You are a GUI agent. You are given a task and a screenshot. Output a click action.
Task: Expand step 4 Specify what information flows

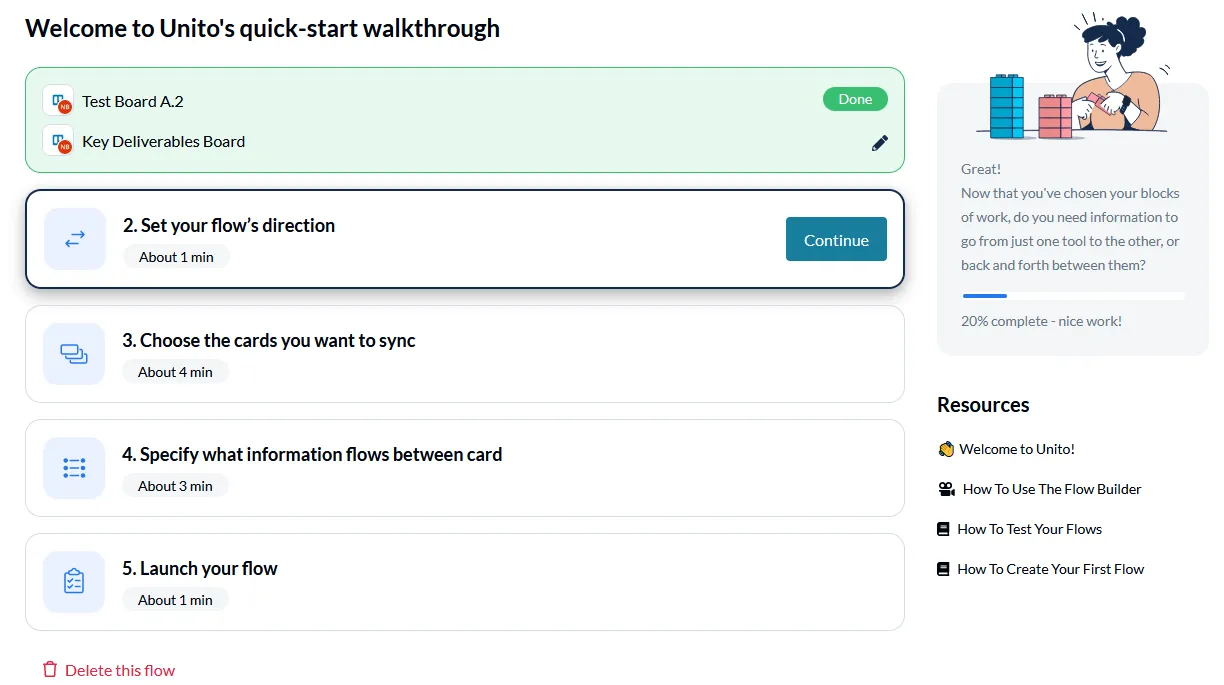coord(465,468)
